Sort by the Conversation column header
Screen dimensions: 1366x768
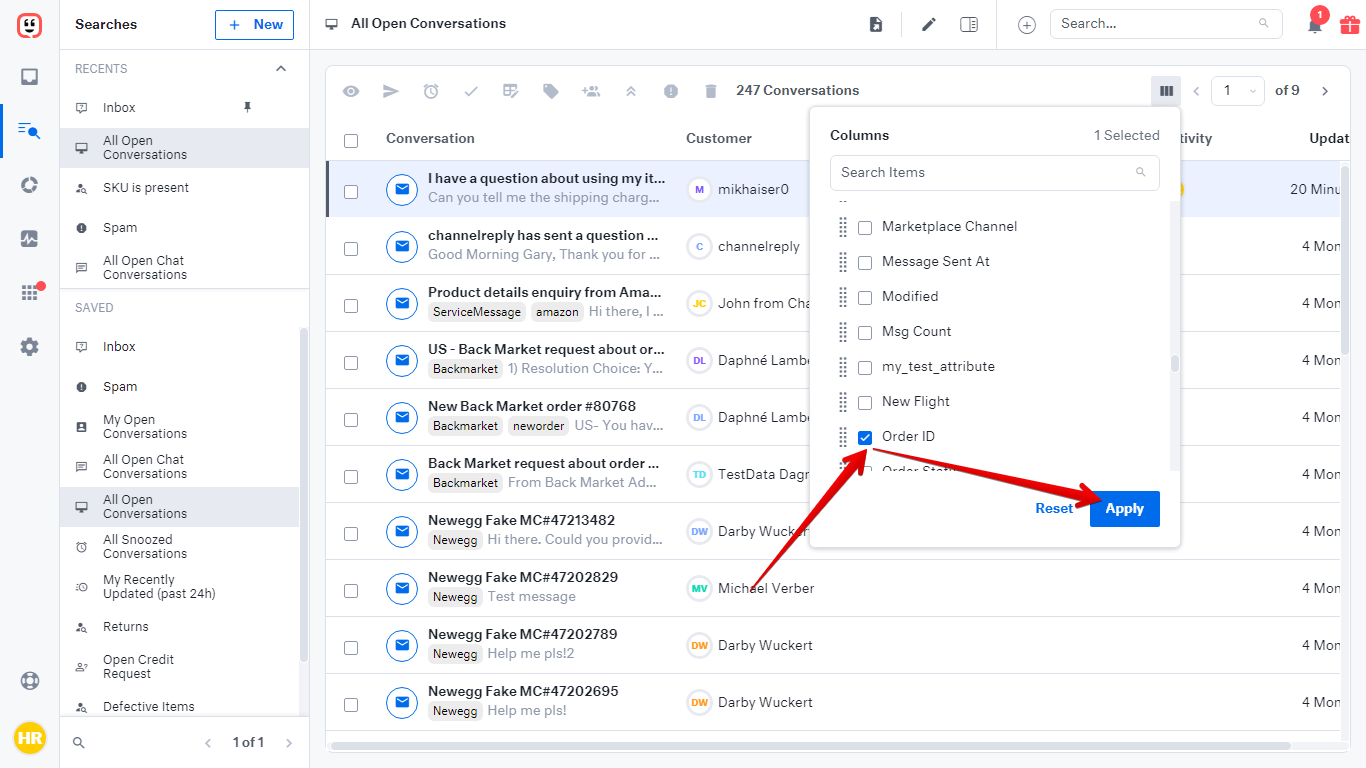coord(430,139)
